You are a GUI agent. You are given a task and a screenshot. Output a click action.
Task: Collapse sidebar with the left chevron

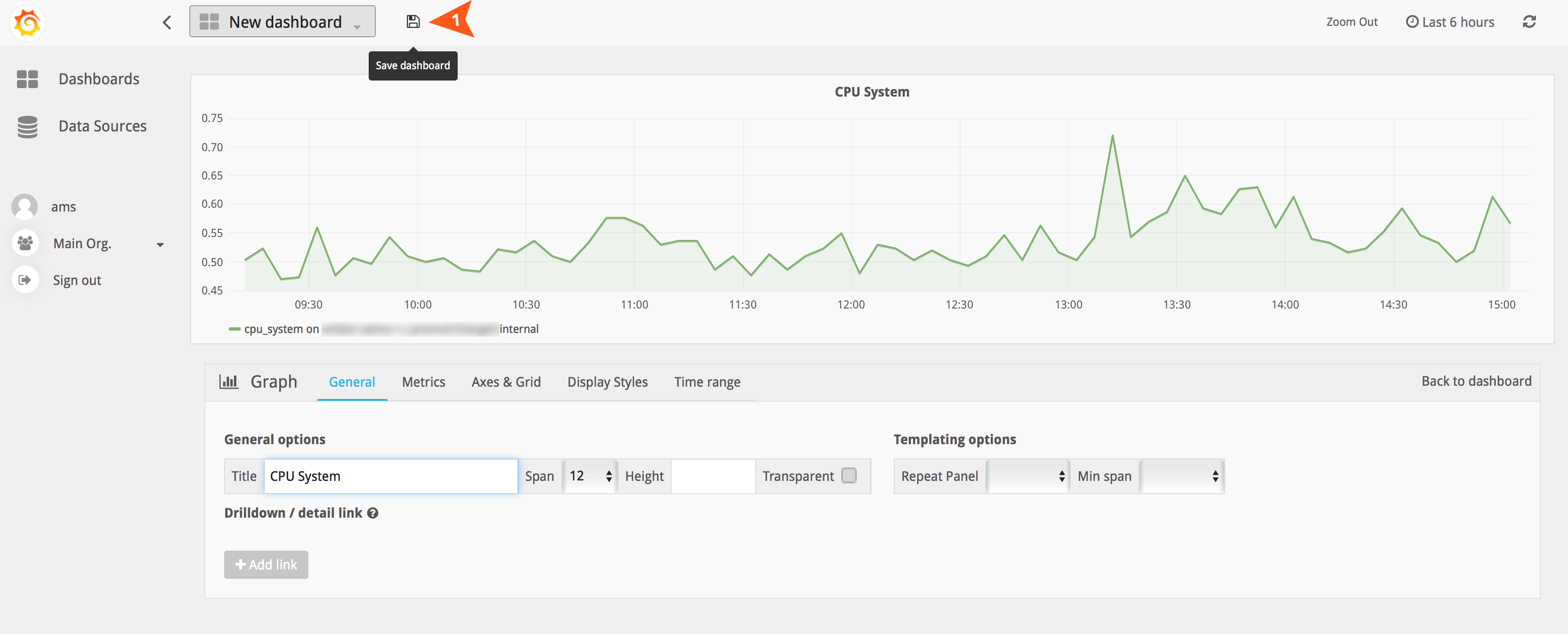pos(167,23)
